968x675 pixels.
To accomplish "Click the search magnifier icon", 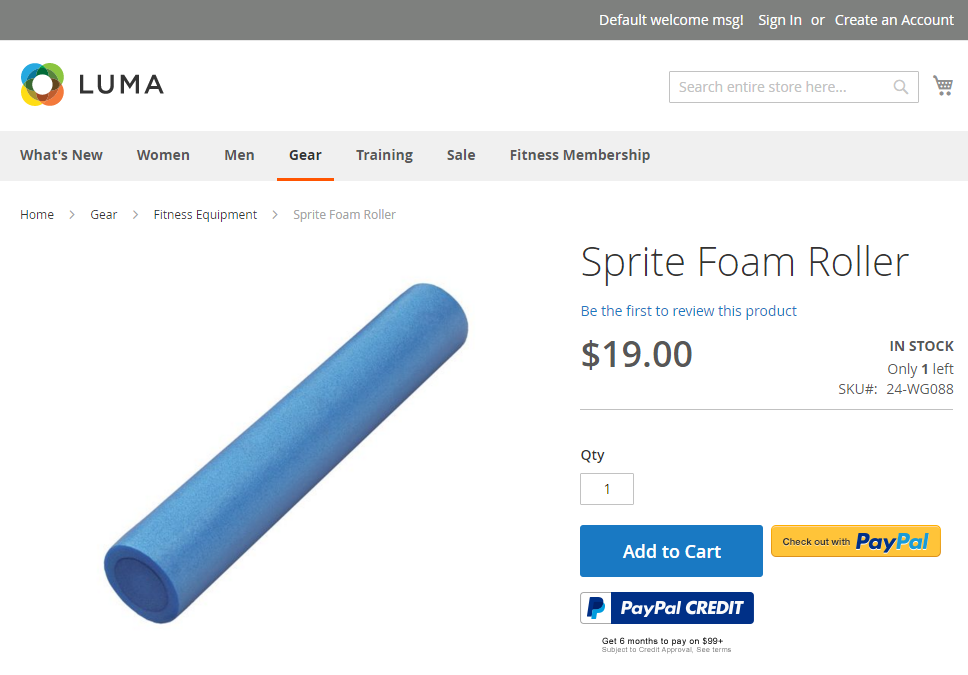I will click(901, 87).
